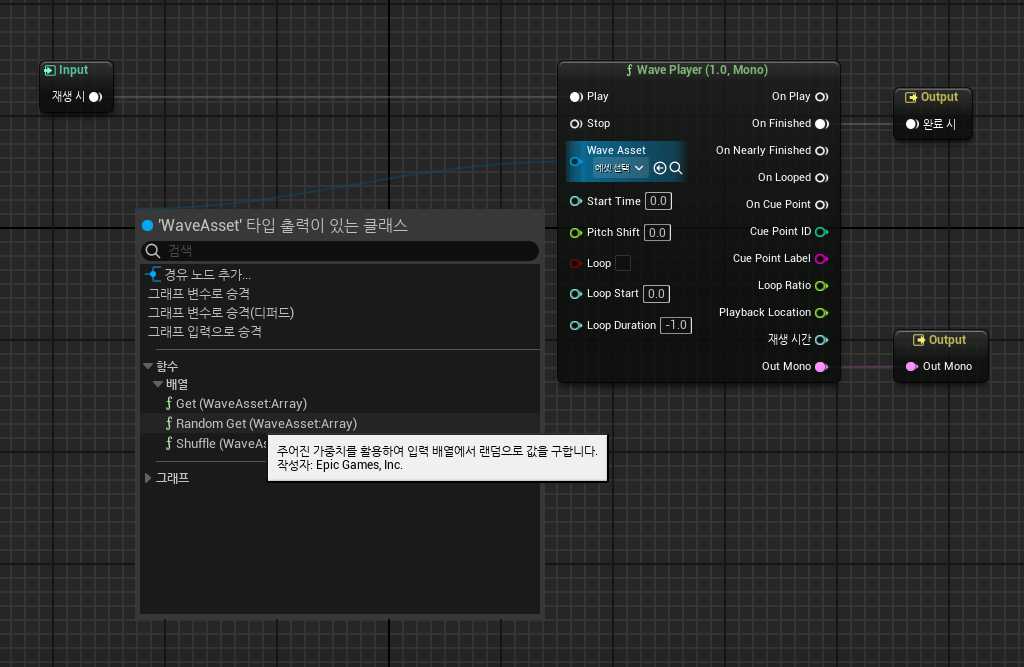The width and height of the screenshot is (1024, 667).
Task: Click the Playback Location output pin
Action: [822, 313]
